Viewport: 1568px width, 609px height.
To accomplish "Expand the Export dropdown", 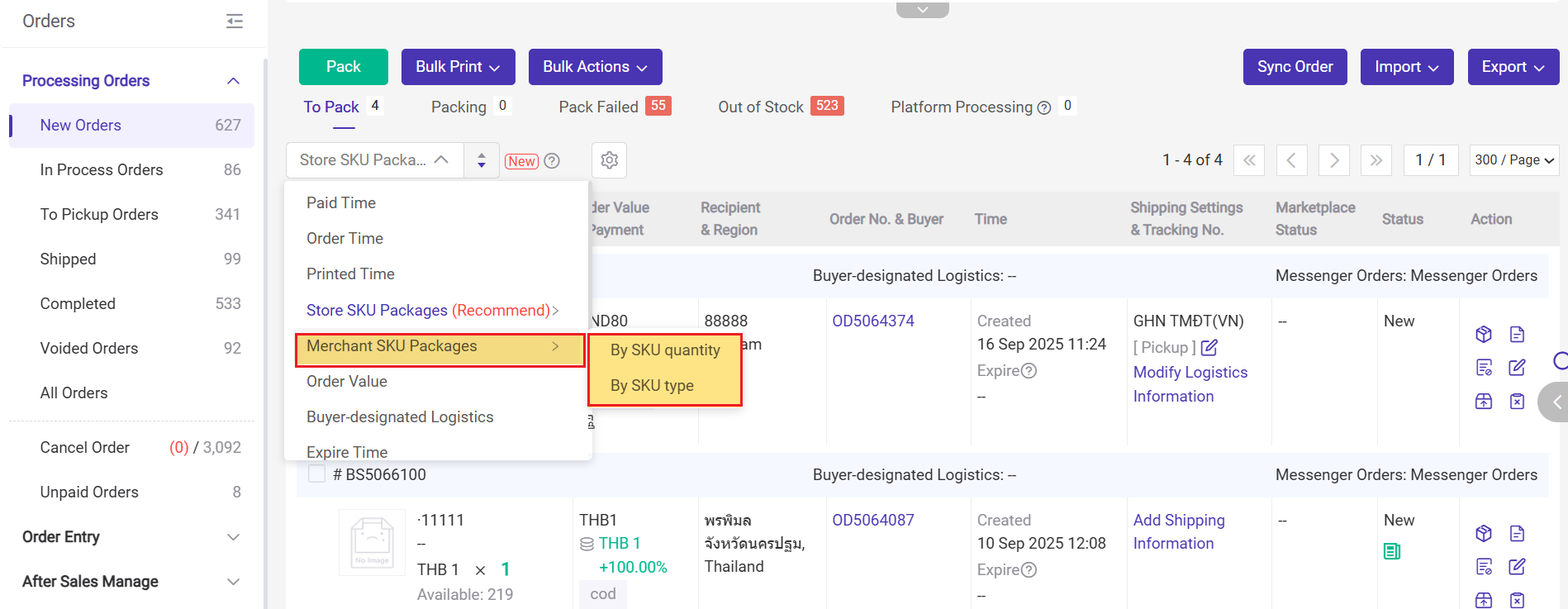I will pyautogui.click(x=1513, y=67).
